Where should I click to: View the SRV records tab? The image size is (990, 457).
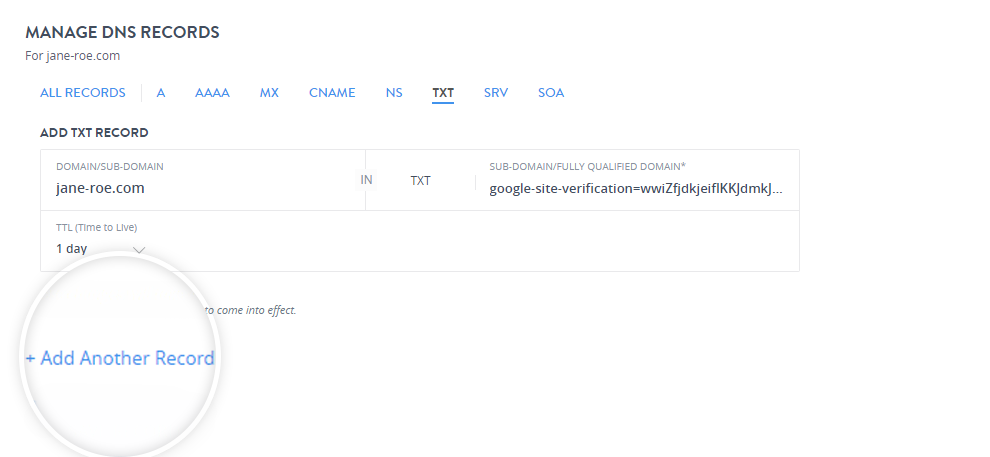(496, 93)
